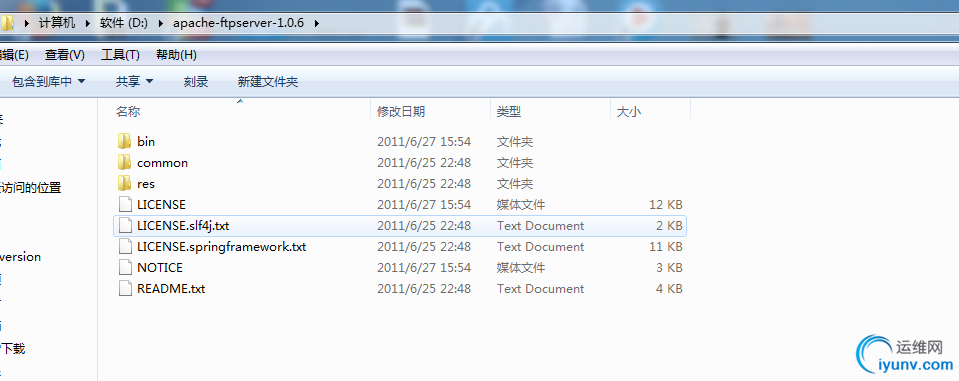Select the LICENSE file name
This screenshot has height=381, width=959.
(161, 205)
